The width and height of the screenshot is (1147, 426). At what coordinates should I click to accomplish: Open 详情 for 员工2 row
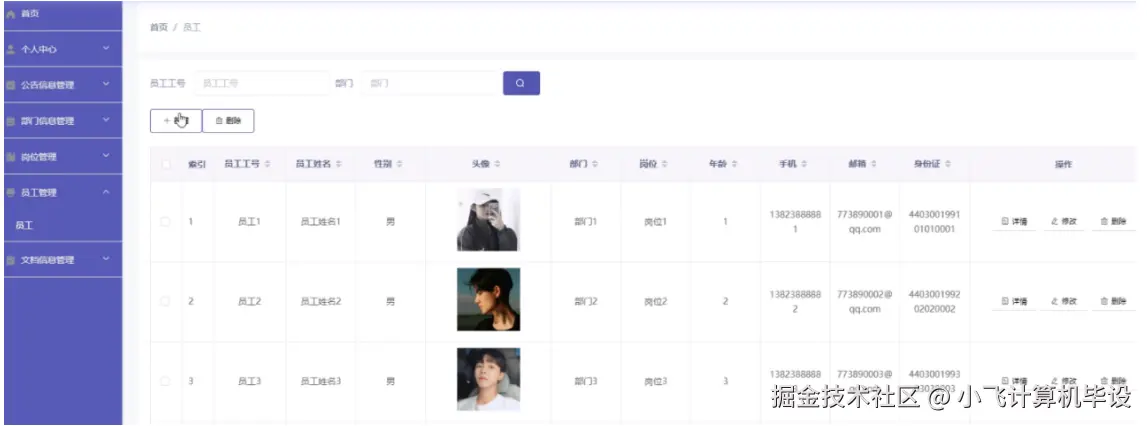(x=1014, y=301)
